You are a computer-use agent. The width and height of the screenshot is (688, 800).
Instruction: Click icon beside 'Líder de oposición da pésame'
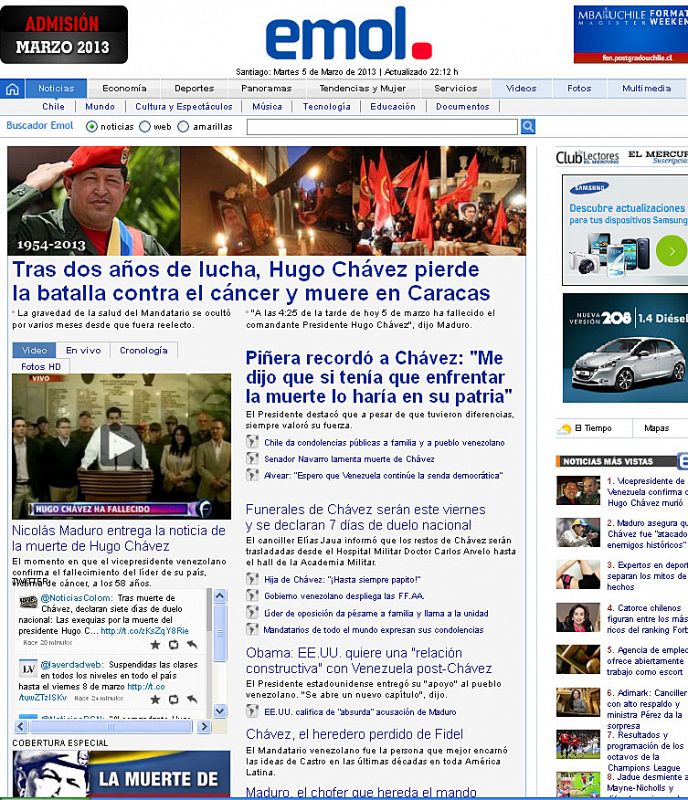pyautogui.click(x=252, y=612)
